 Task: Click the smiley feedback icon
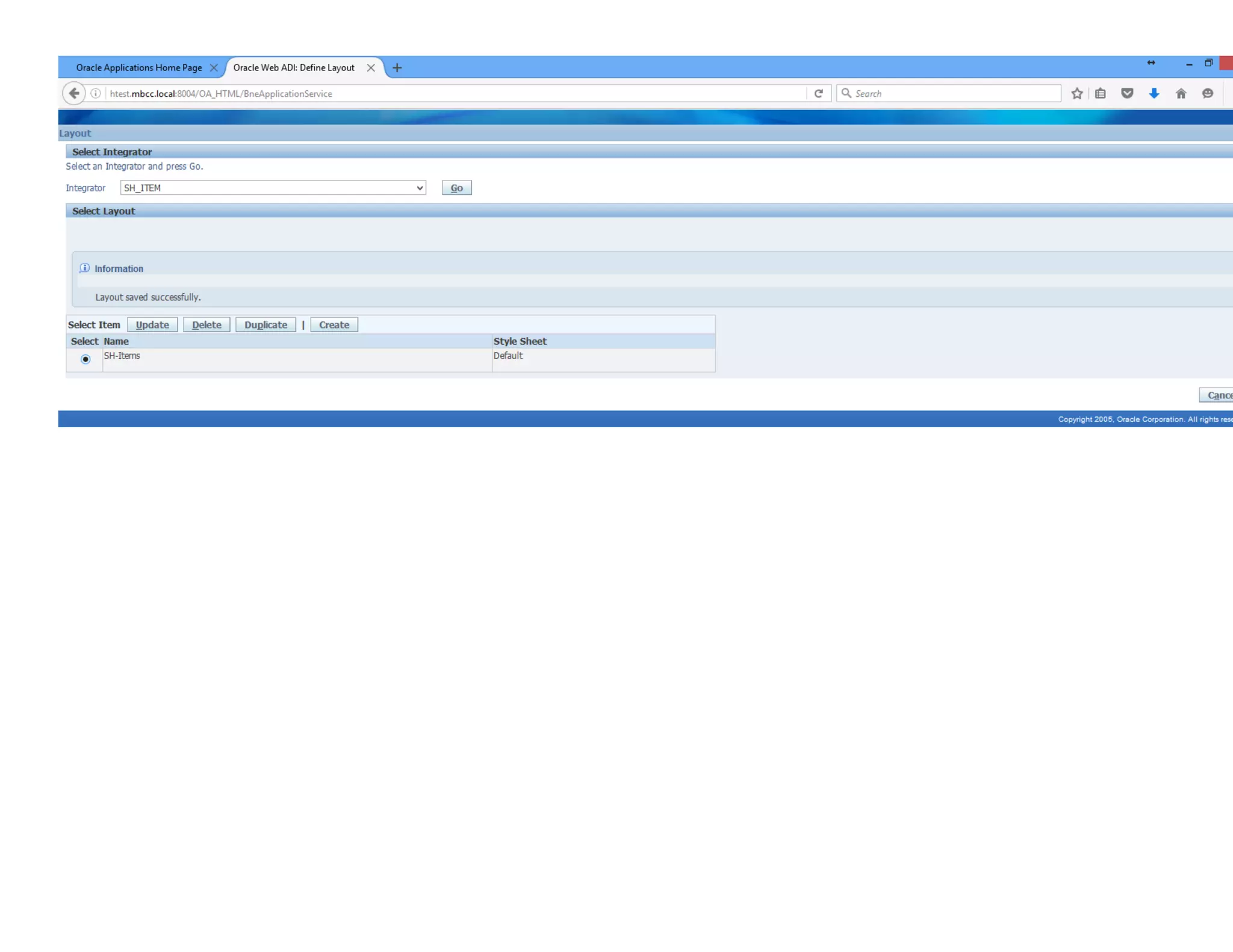1207,93
